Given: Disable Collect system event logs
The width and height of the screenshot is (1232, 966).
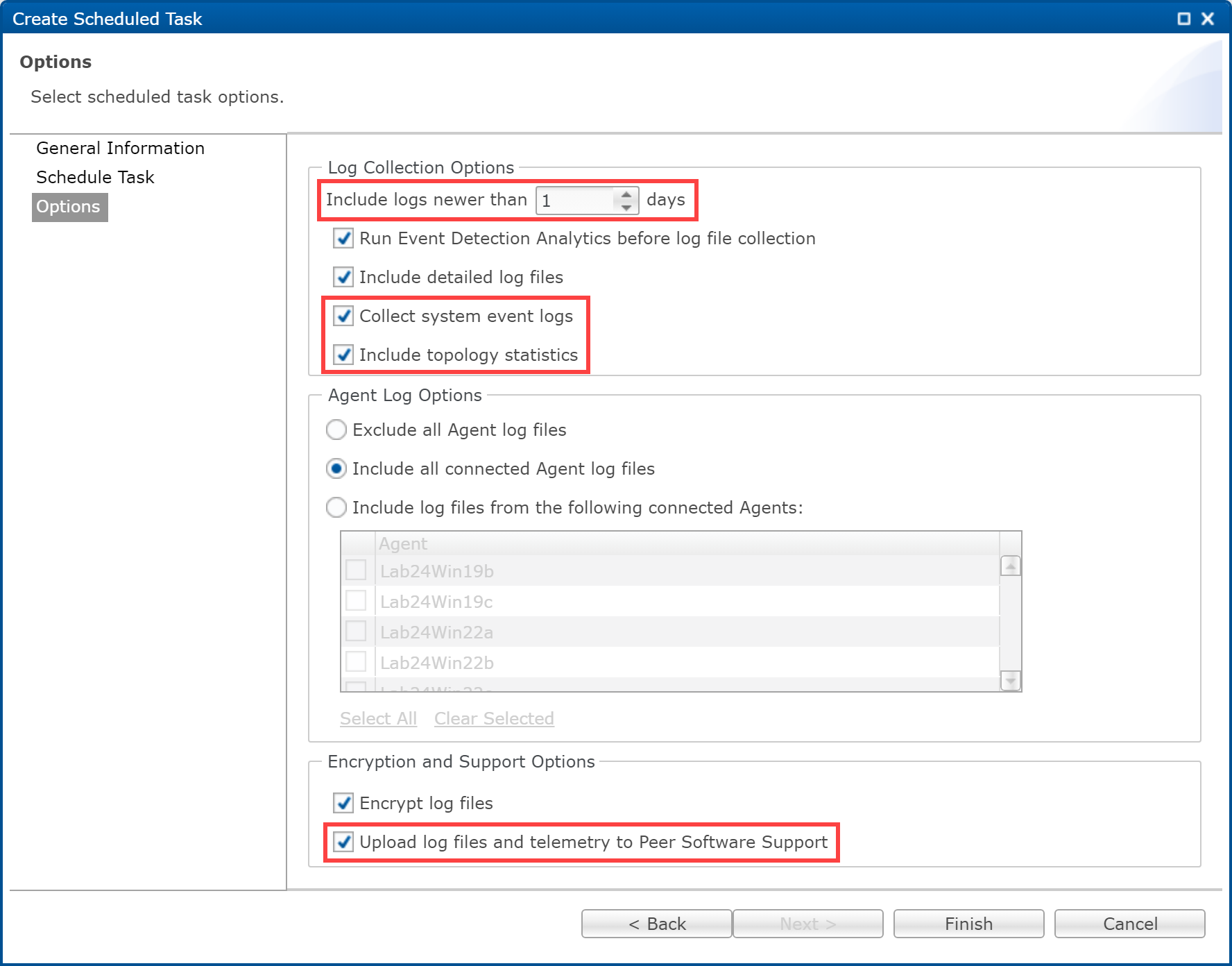Looking at the screenshot, I should point(343,316).
